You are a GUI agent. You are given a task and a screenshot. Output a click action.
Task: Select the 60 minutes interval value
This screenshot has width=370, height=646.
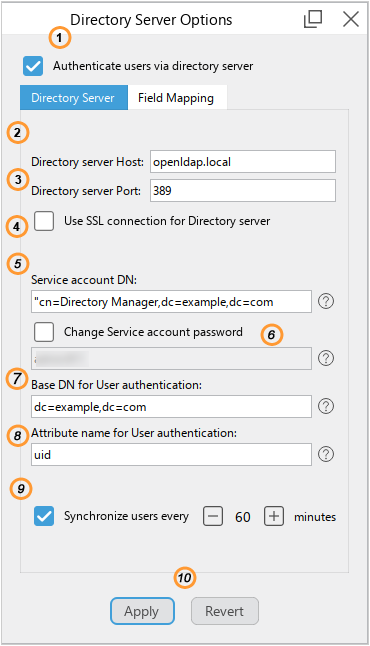[x=243, y=517]
